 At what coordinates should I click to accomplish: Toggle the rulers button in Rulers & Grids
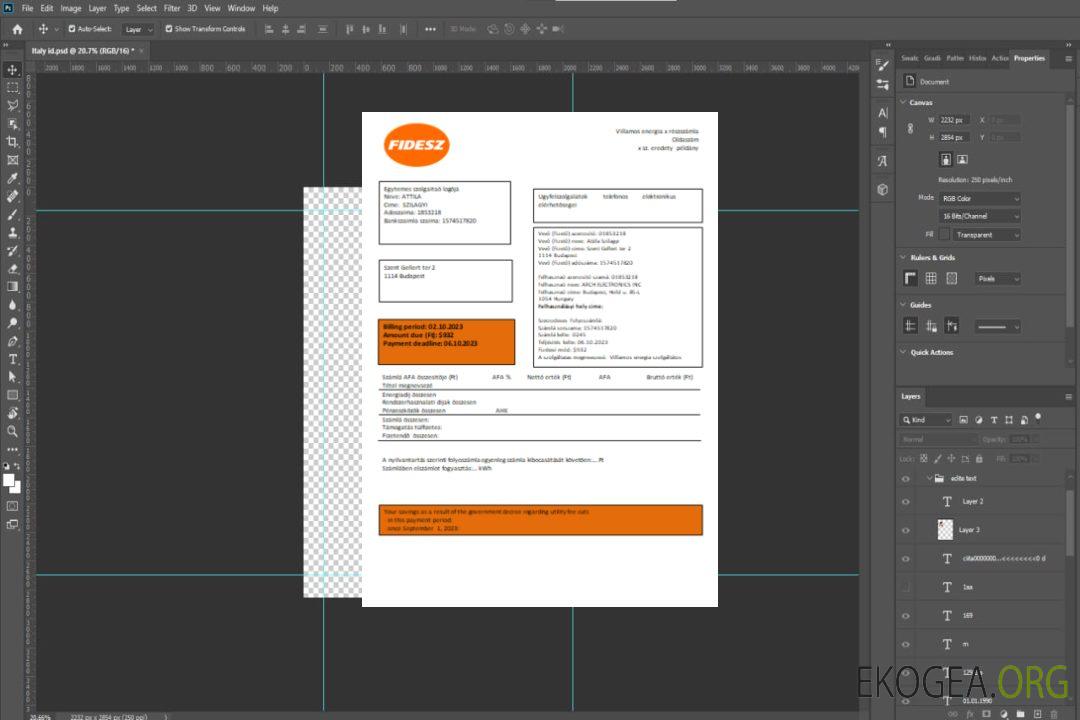pyautogui.click(x=910, y=278)
